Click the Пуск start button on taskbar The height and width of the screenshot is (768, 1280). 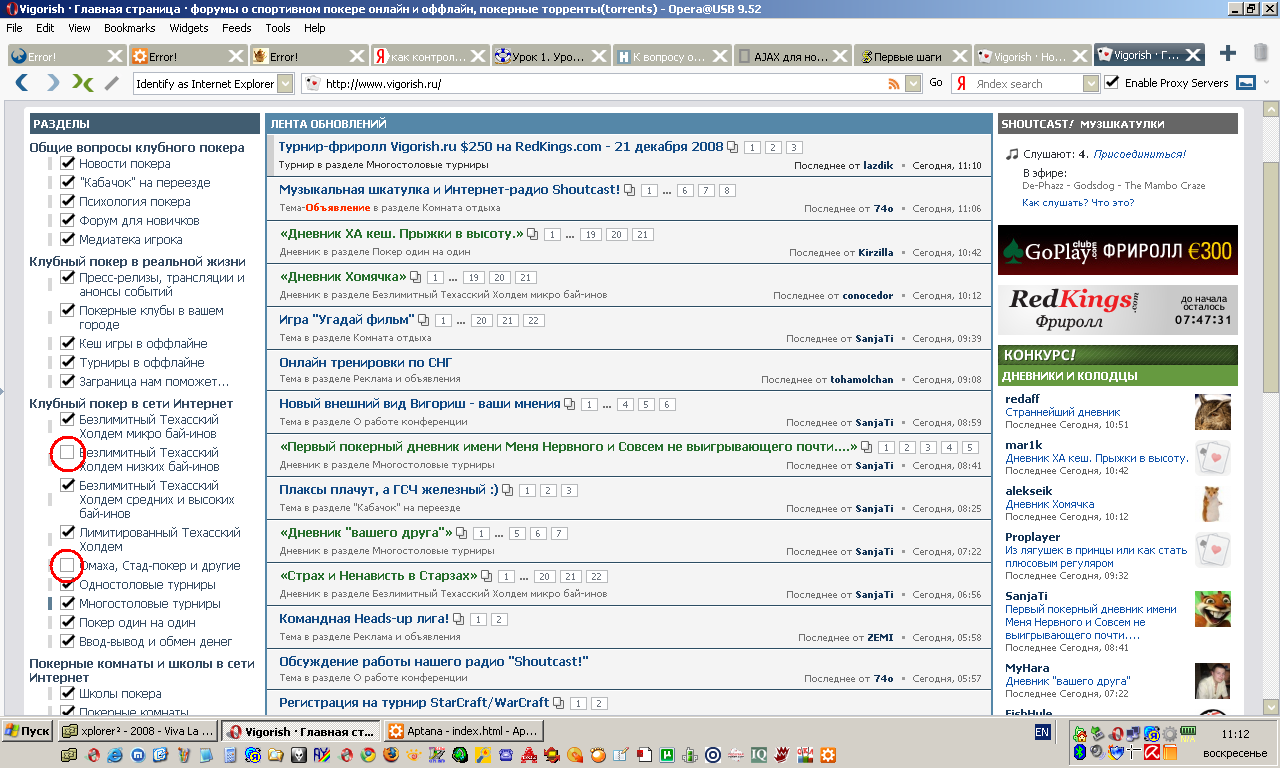(28, 731)
